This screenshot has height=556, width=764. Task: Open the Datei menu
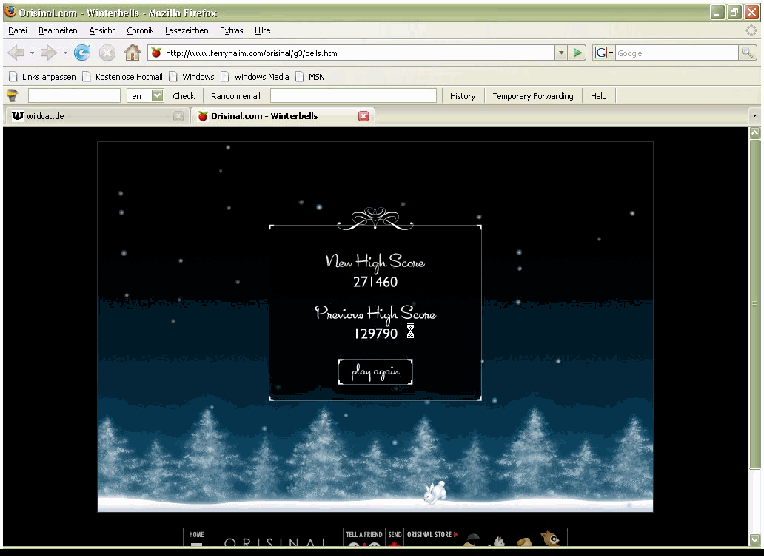18,31
